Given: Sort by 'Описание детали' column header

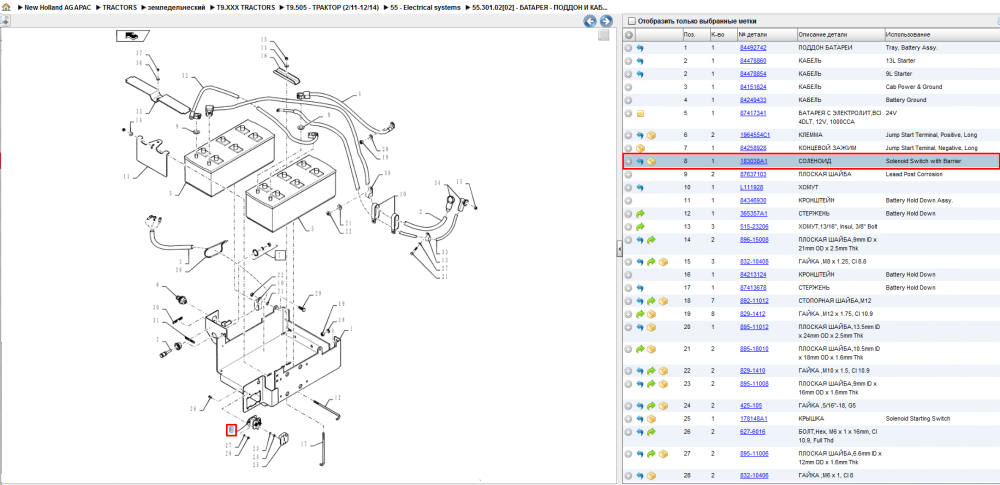Looking at the screenshot, I should [840, 34].
